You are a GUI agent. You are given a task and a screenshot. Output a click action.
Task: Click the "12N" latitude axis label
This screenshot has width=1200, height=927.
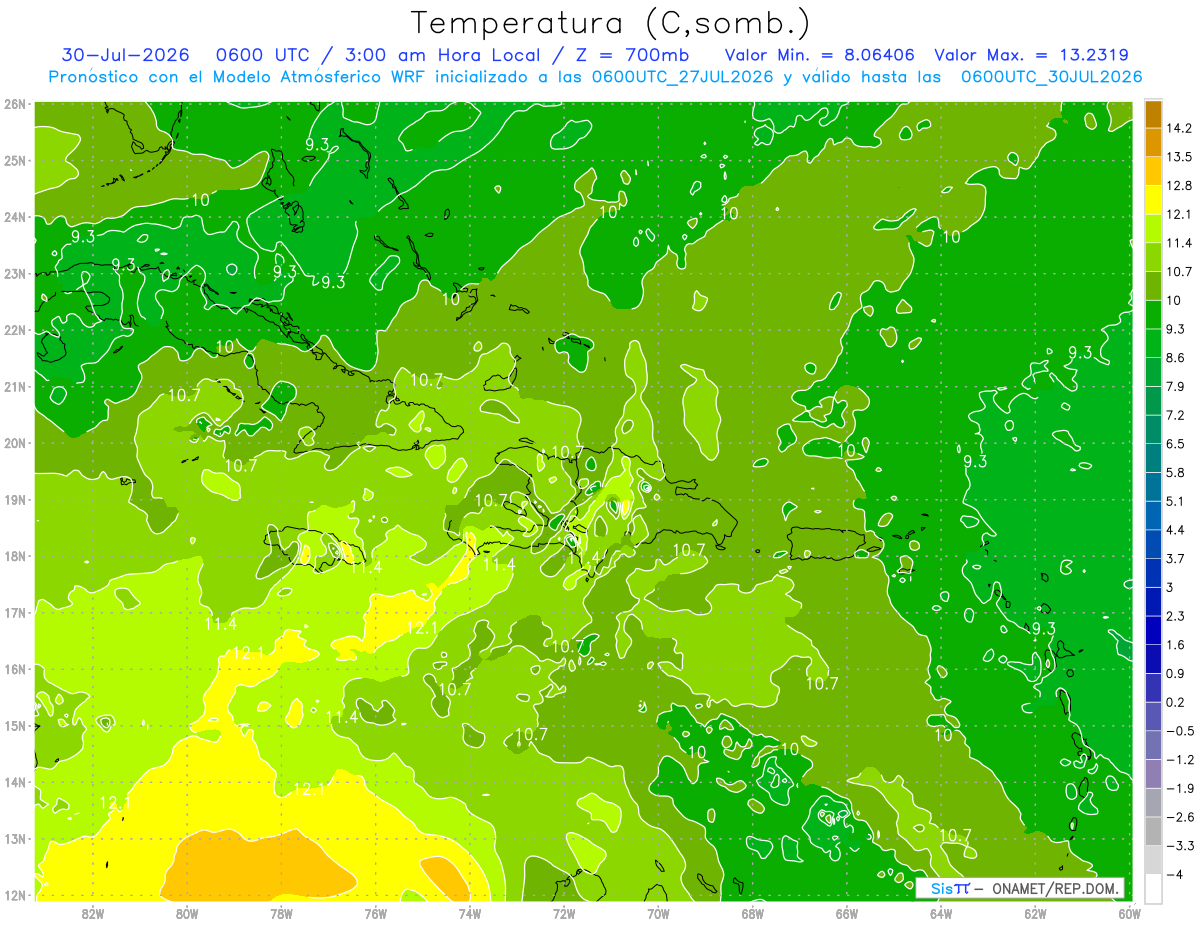(x=15, y=895)
